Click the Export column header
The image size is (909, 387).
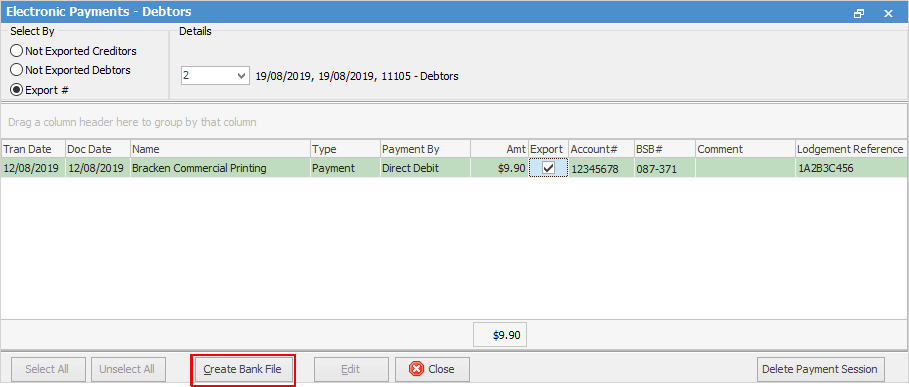click(548, 149)
